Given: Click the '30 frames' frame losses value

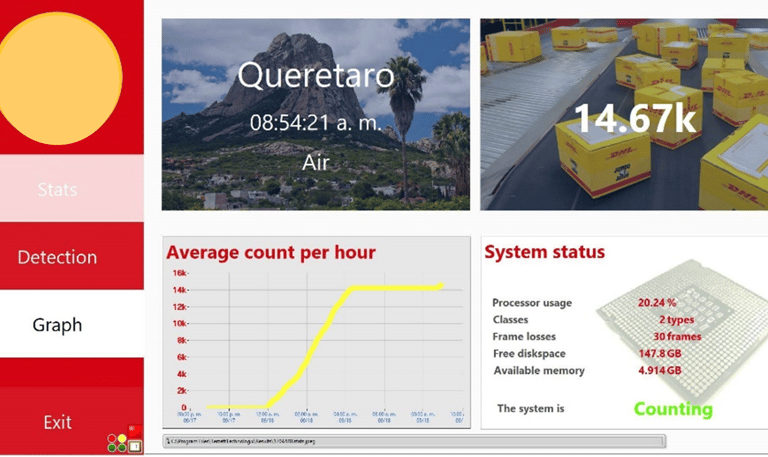Looking at the screenshot, I should (677, 337).
